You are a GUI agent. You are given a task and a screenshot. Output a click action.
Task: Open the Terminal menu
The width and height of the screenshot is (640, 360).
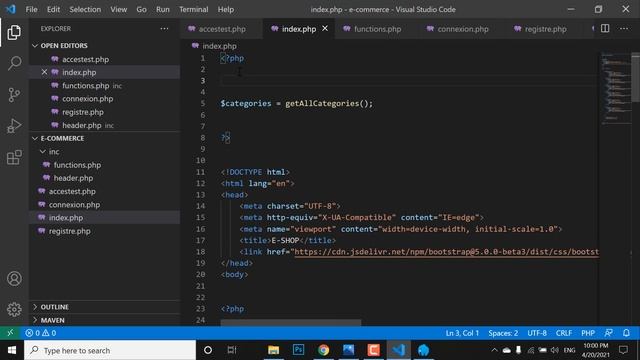pyautogui.click(x=193, y=9)
